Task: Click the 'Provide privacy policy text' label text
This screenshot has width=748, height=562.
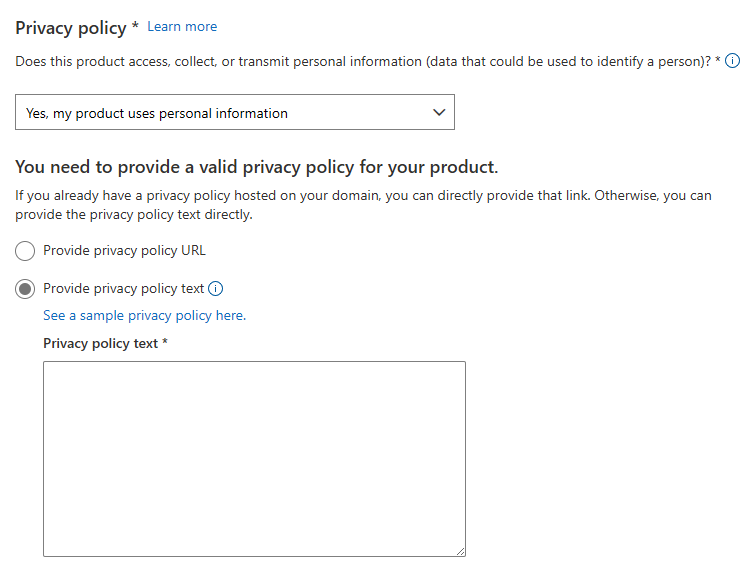Action: tap(124, 289)
